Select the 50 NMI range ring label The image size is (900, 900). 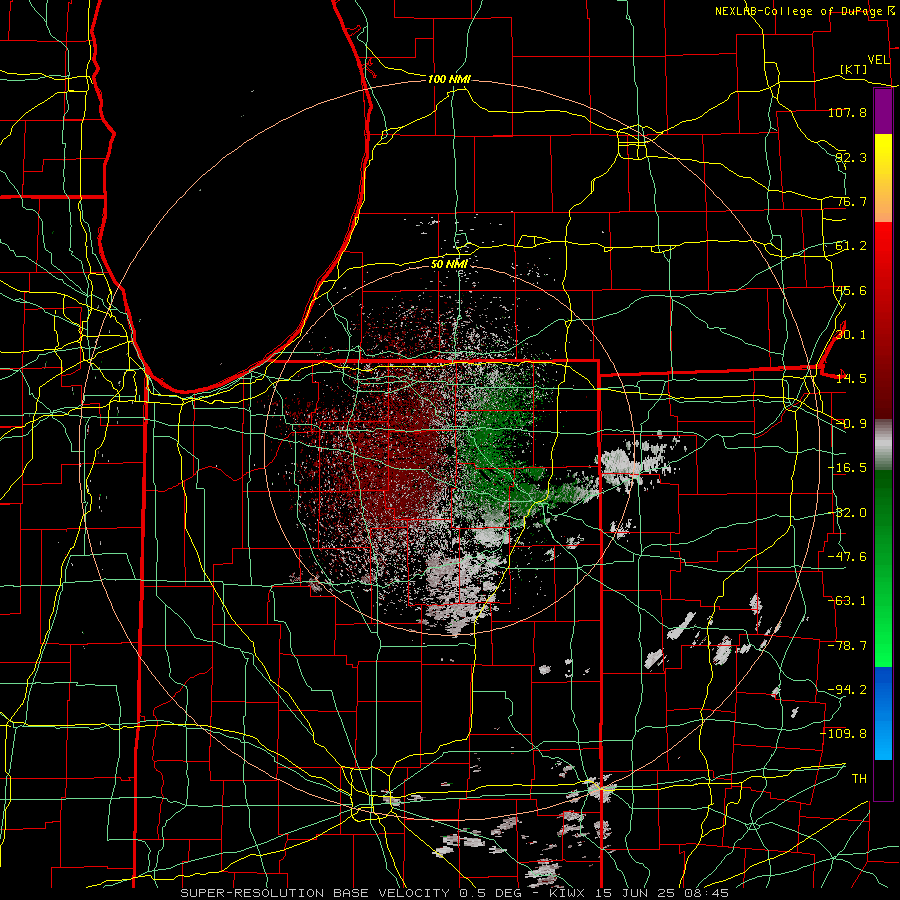click(x=449, y=264)
